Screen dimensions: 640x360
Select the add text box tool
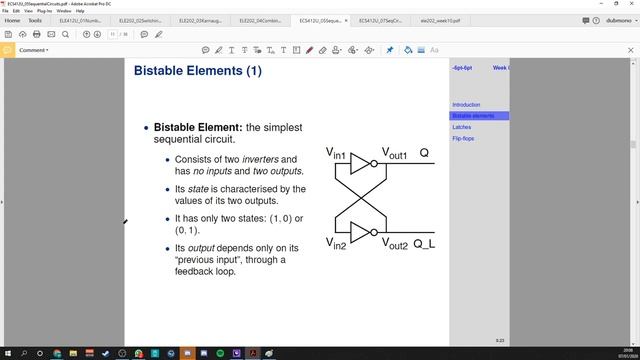point(296,50)
